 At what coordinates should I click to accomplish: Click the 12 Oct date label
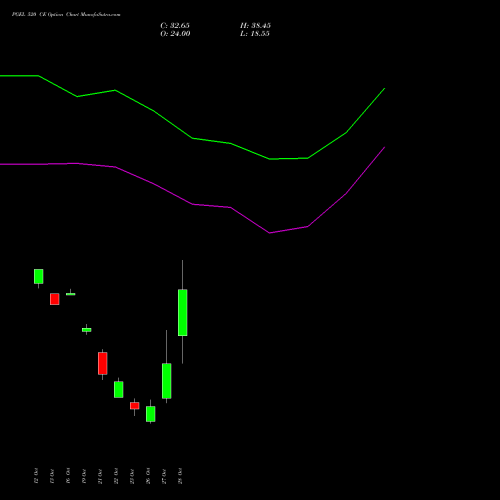36,476
